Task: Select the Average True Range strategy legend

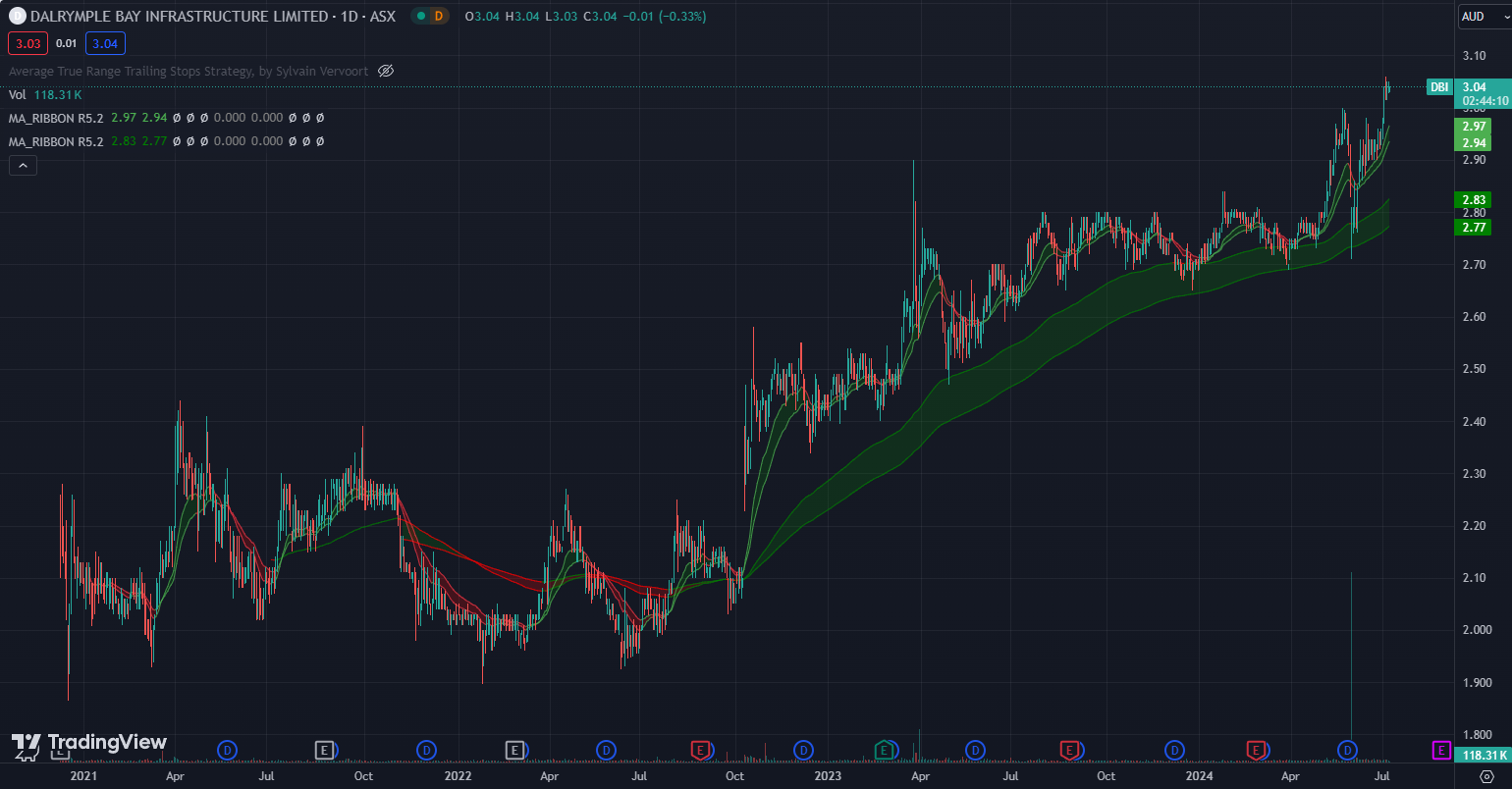Action: click(x=189, y=71)
